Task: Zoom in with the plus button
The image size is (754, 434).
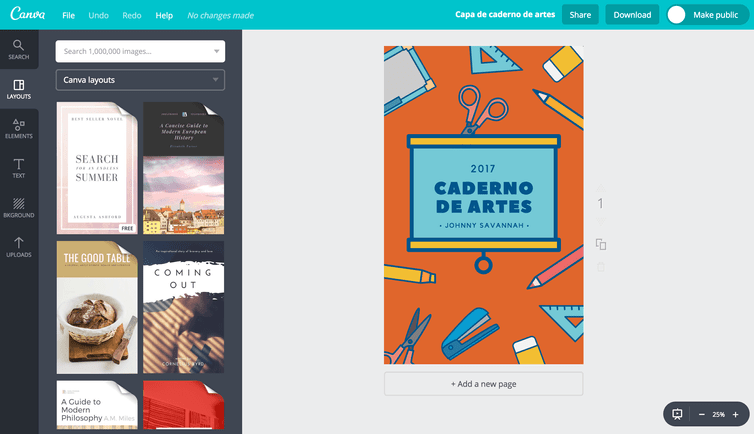Action: pyautogui.click(x=735, y=414)
